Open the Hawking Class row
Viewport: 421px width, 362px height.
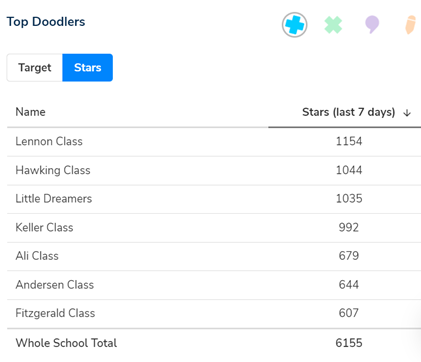click(x=214, y=170)
